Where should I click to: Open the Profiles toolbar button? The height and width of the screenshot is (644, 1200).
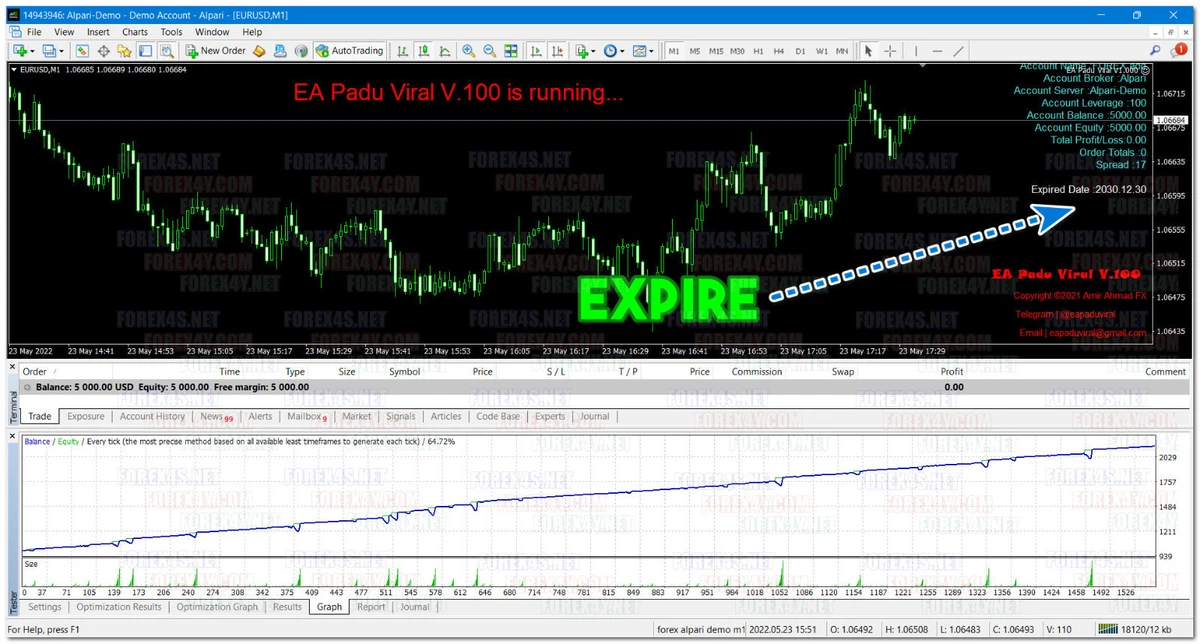click(x=49, y=51)
